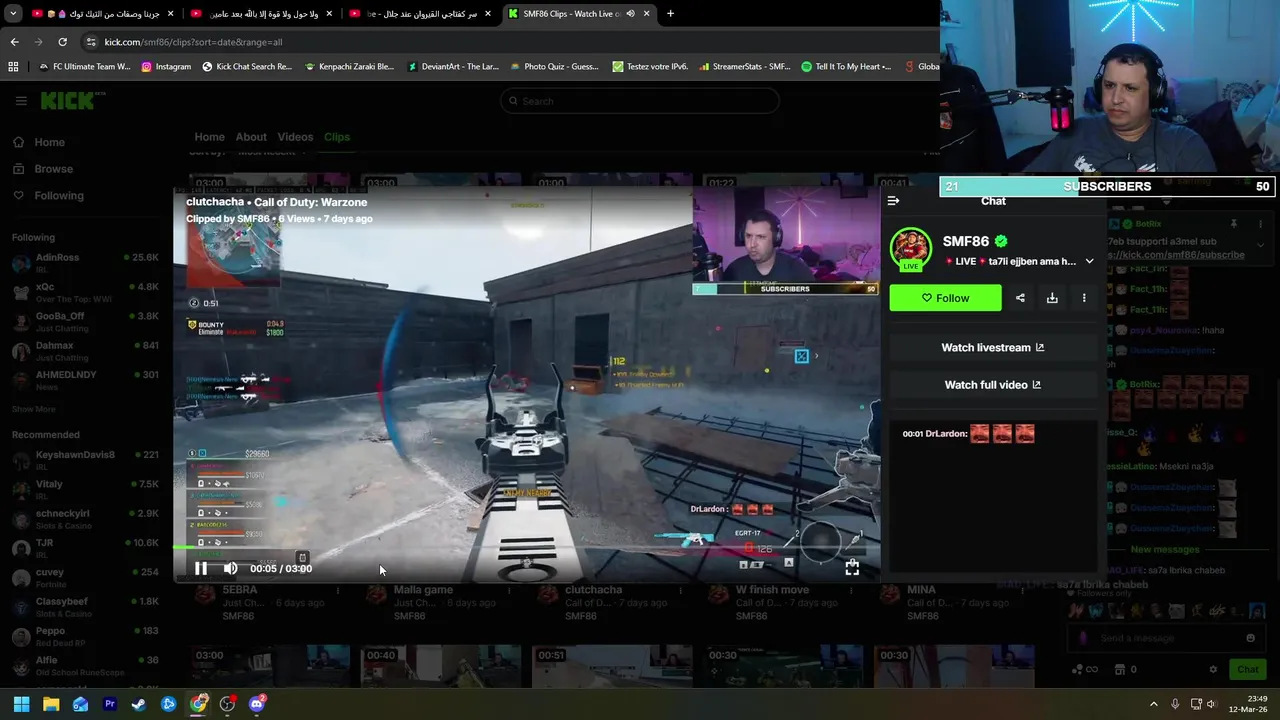Open the Kick Chat Search bookmark
The height and width of the screenshot is (720, 1280).
pyautogui.click(x=246, y=67)
